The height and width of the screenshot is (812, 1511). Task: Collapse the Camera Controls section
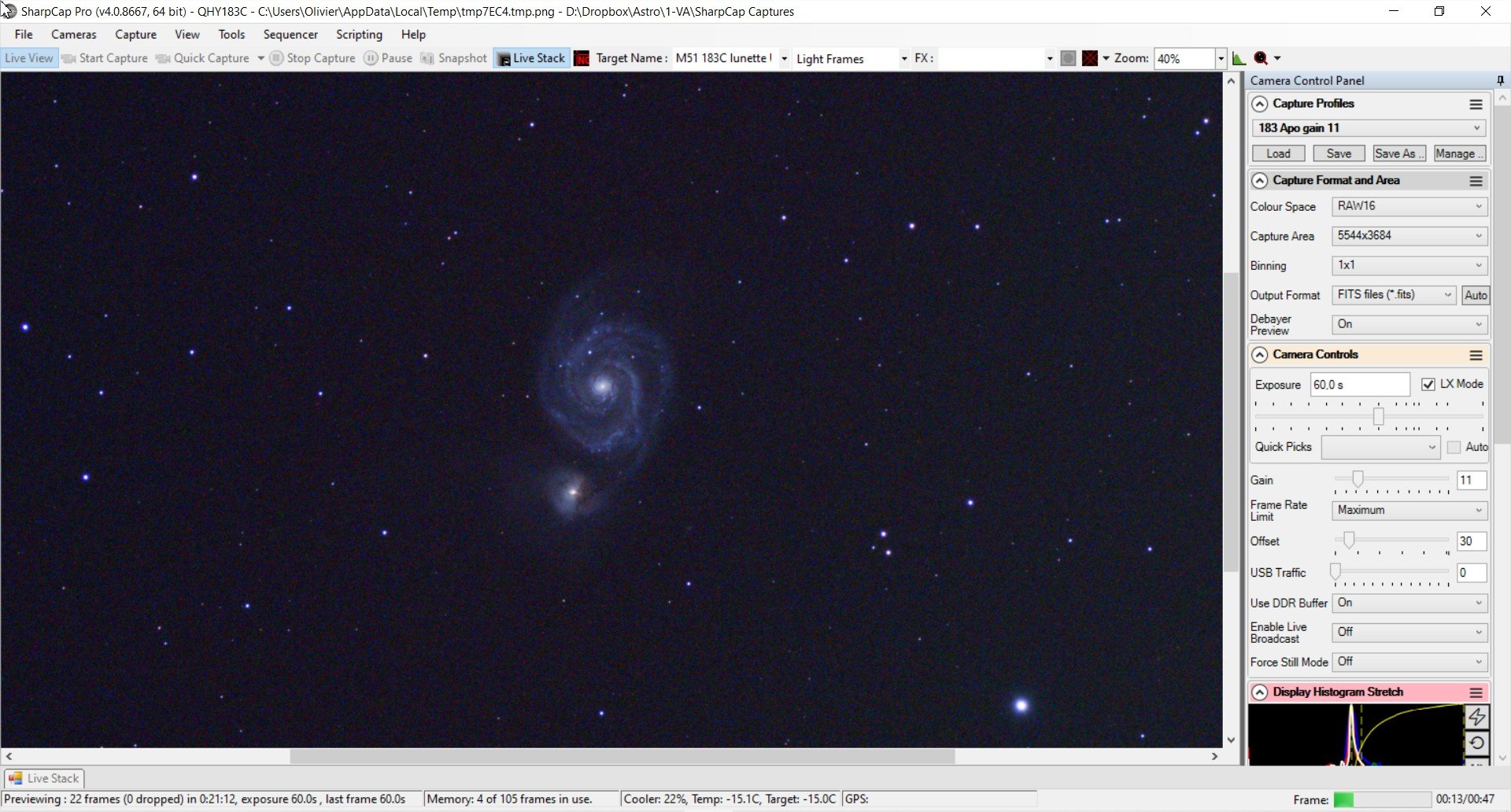pos(1260,355)
